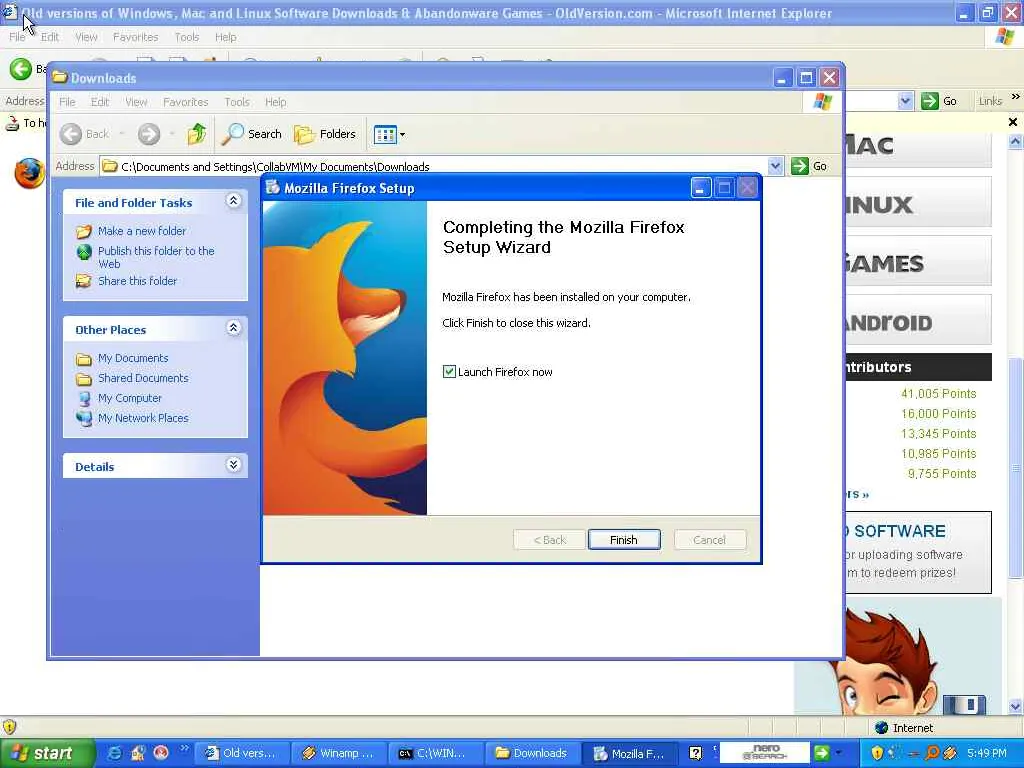
Task: Collapse File and Folder Tasks panel
Action: pos(233,200)
